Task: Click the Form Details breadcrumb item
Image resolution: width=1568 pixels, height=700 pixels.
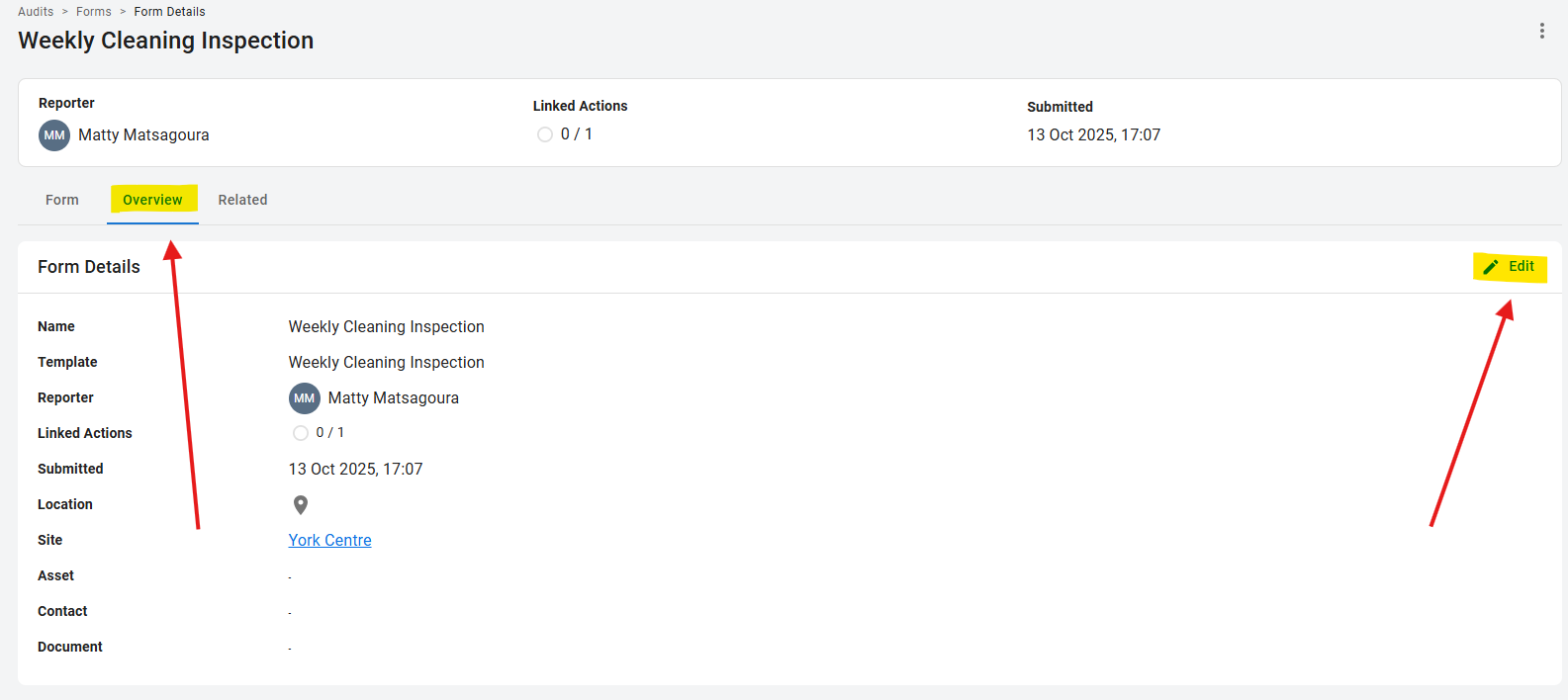Action: [x=169, y=12]
